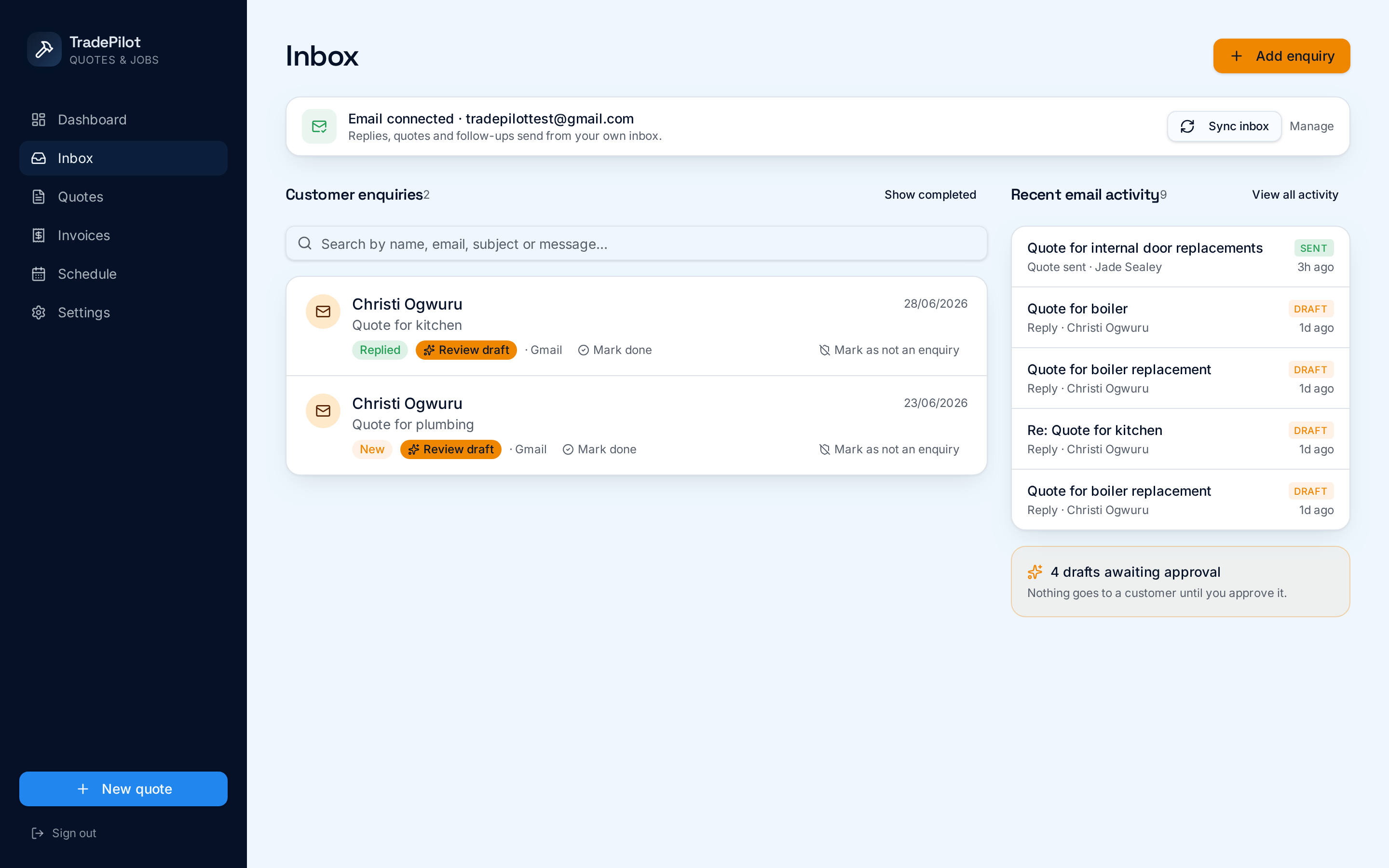The width and height of the screenshot is (1389, 868).
Task: Mark Quote for plumbing enquiry as done
Action: [x=599, y=449]
